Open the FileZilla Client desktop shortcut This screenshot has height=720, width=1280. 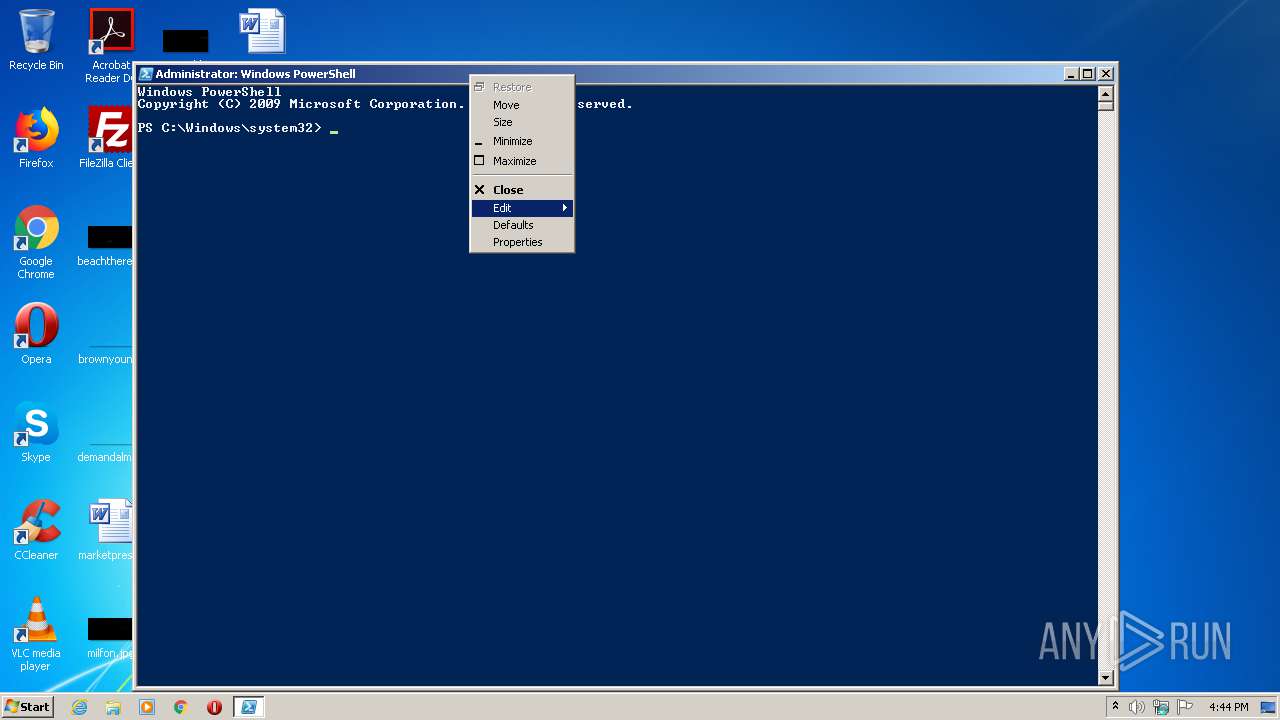(x=108, y=138)
